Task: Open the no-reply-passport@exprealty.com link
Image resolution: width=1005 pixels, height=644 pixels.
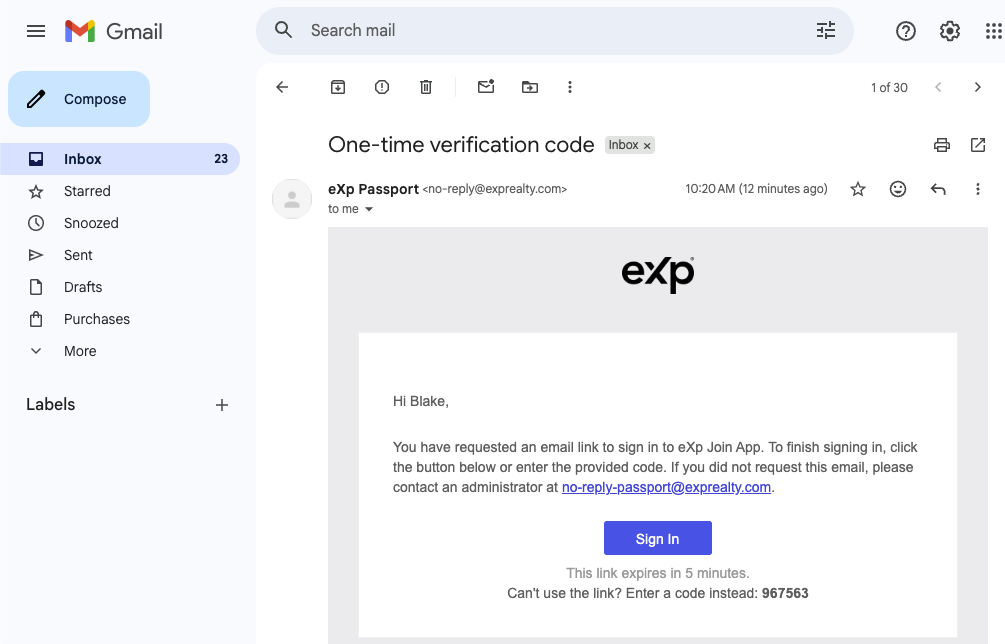Action: point(666,488)
